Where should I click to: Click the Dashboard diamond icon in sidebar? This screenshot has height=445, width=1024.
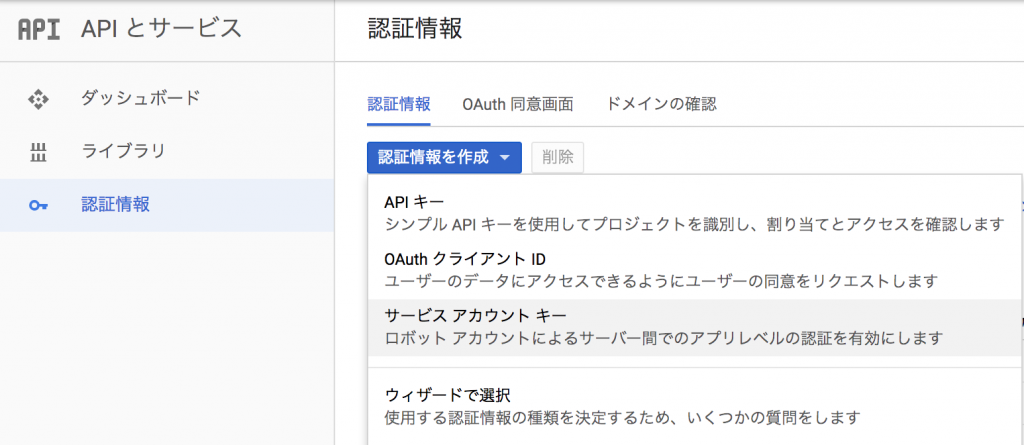pyautogui.click(x=39, y=100)
